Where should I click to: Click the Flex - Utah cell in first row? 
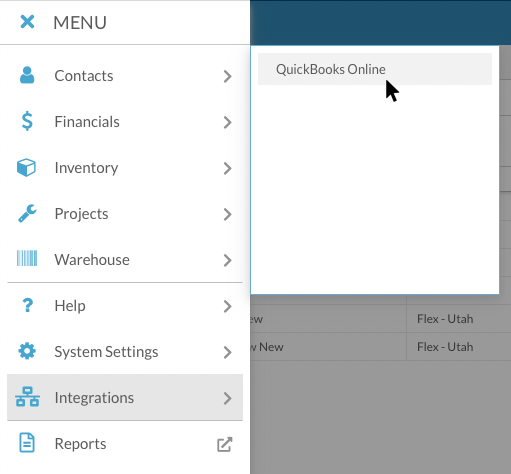[445, 319]
